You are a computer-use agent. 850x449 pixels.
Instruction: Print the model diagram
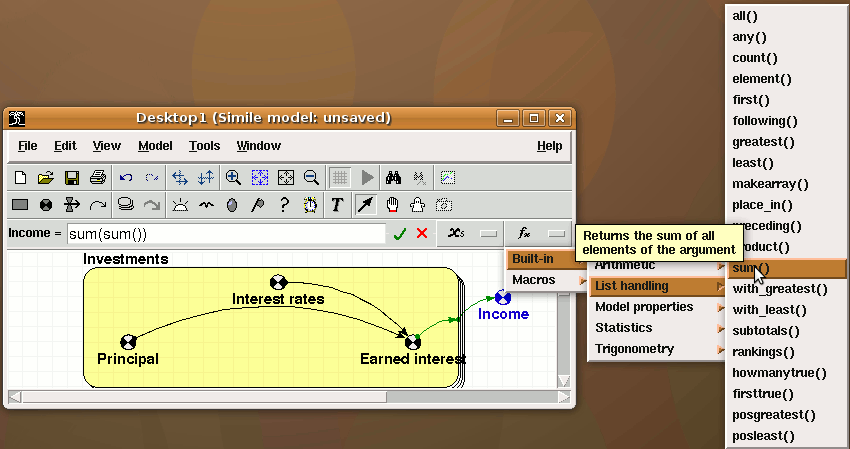(98, 177)
